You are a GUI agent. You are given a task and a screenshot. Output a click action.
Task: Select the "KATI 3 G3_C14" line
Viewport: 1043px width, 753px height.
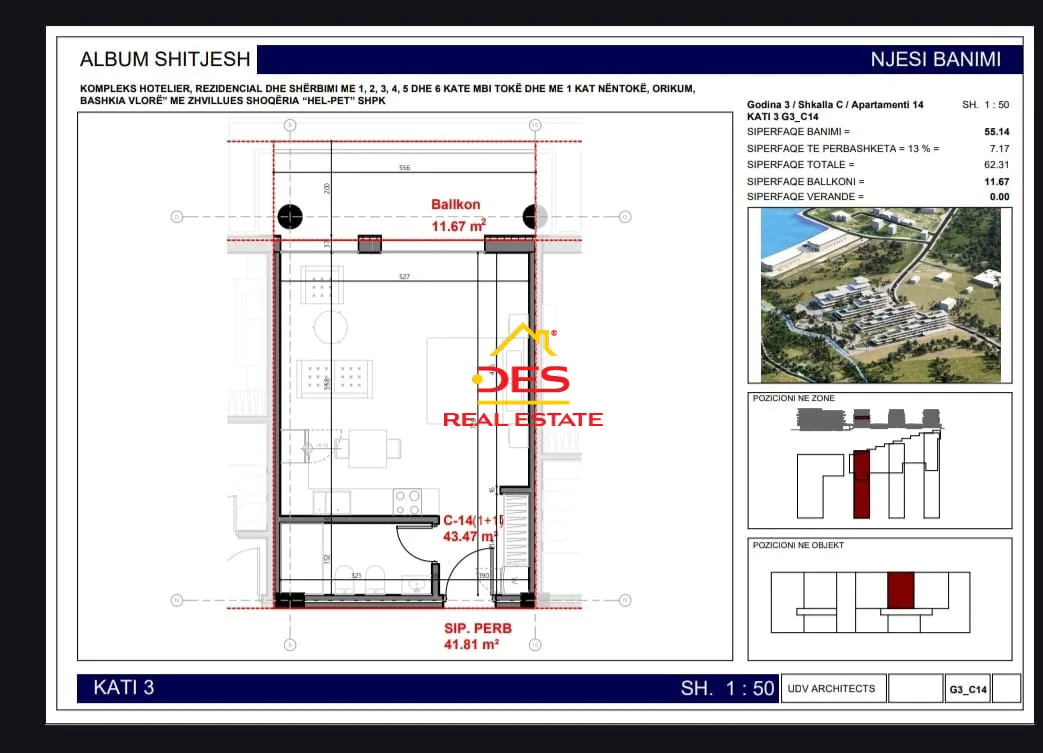[782, 116]
